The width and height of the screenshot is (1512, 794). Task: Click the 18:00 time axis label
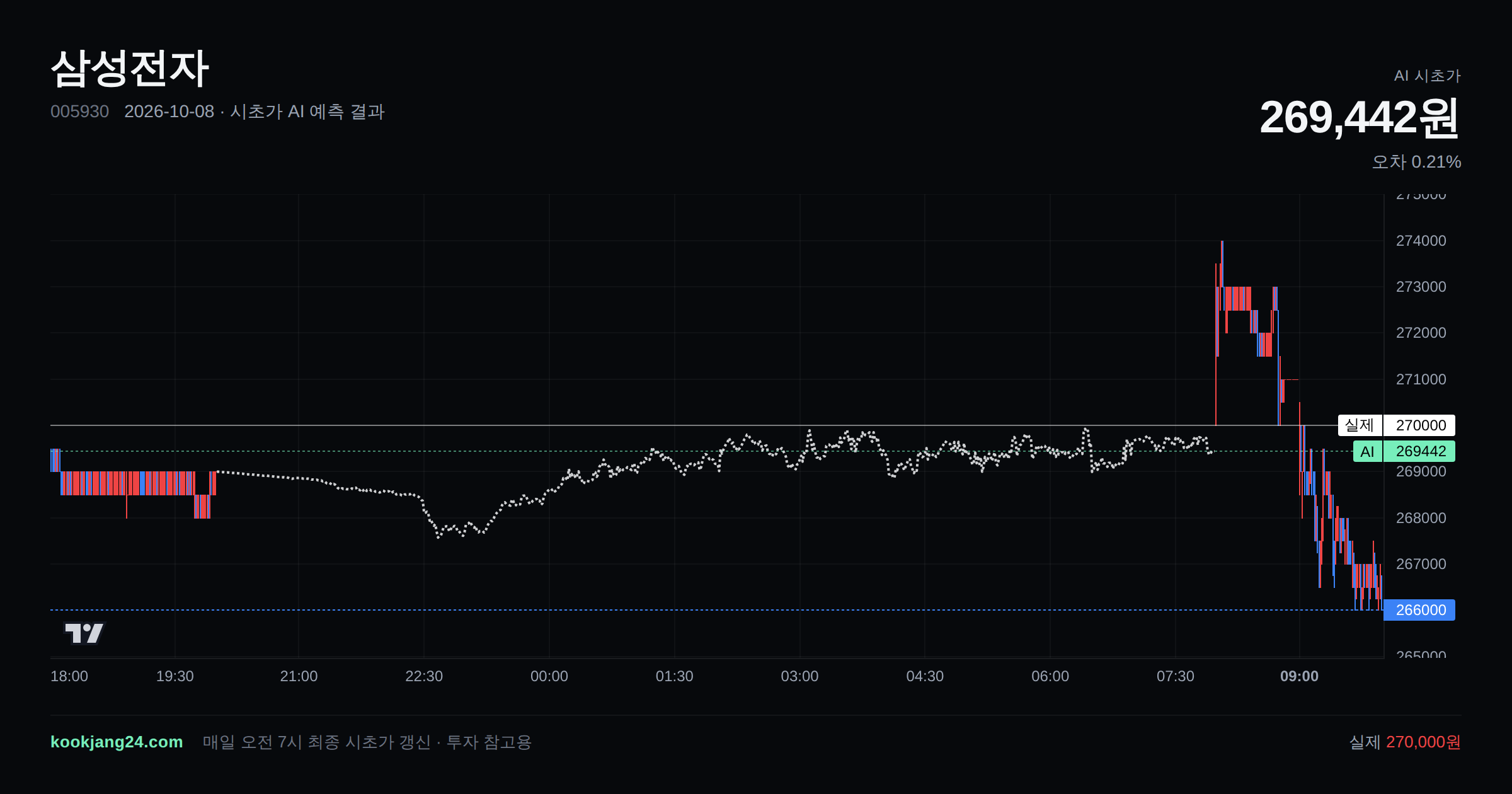(x=69, y=676)
